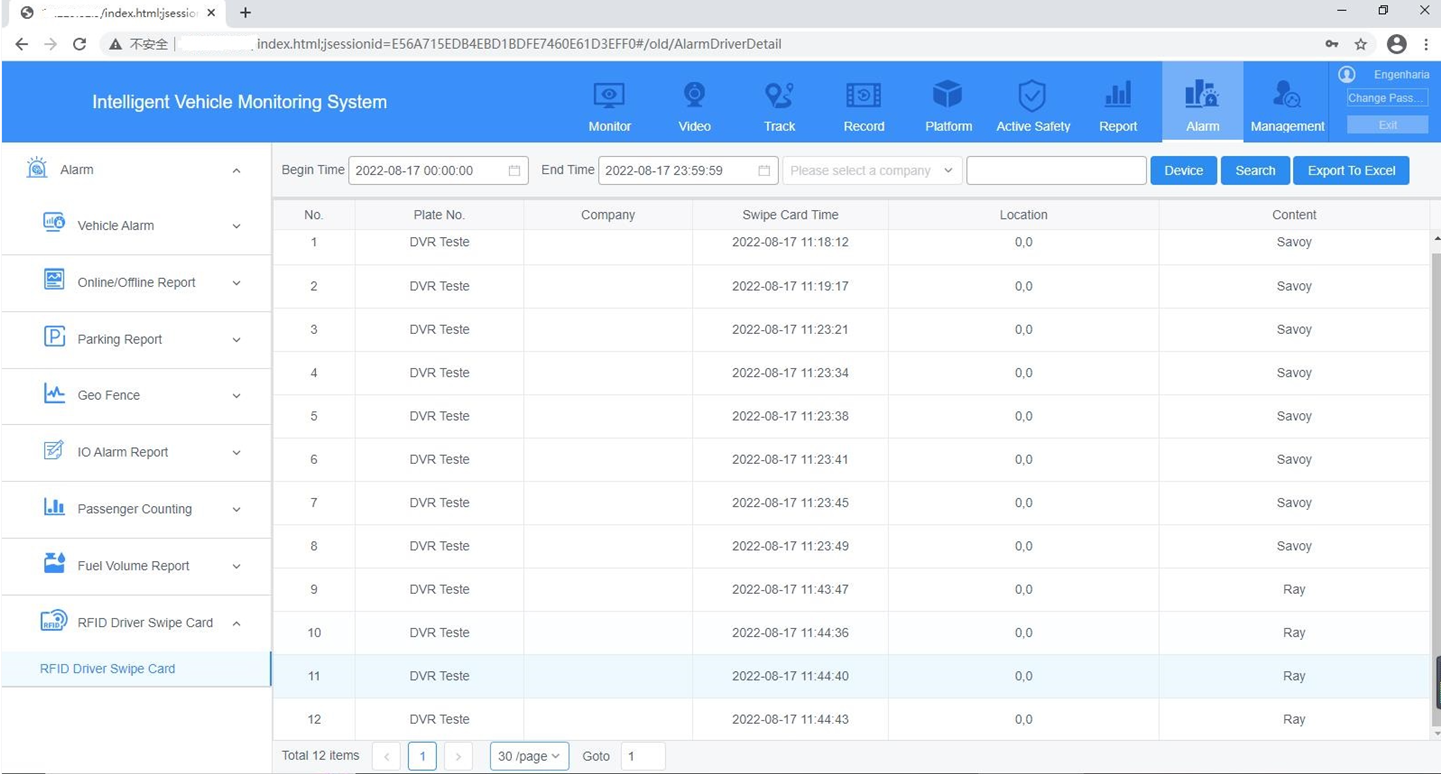Click the Change Password button
1441x774 pixels.
pyautogui.click(x=1387, y=98)
